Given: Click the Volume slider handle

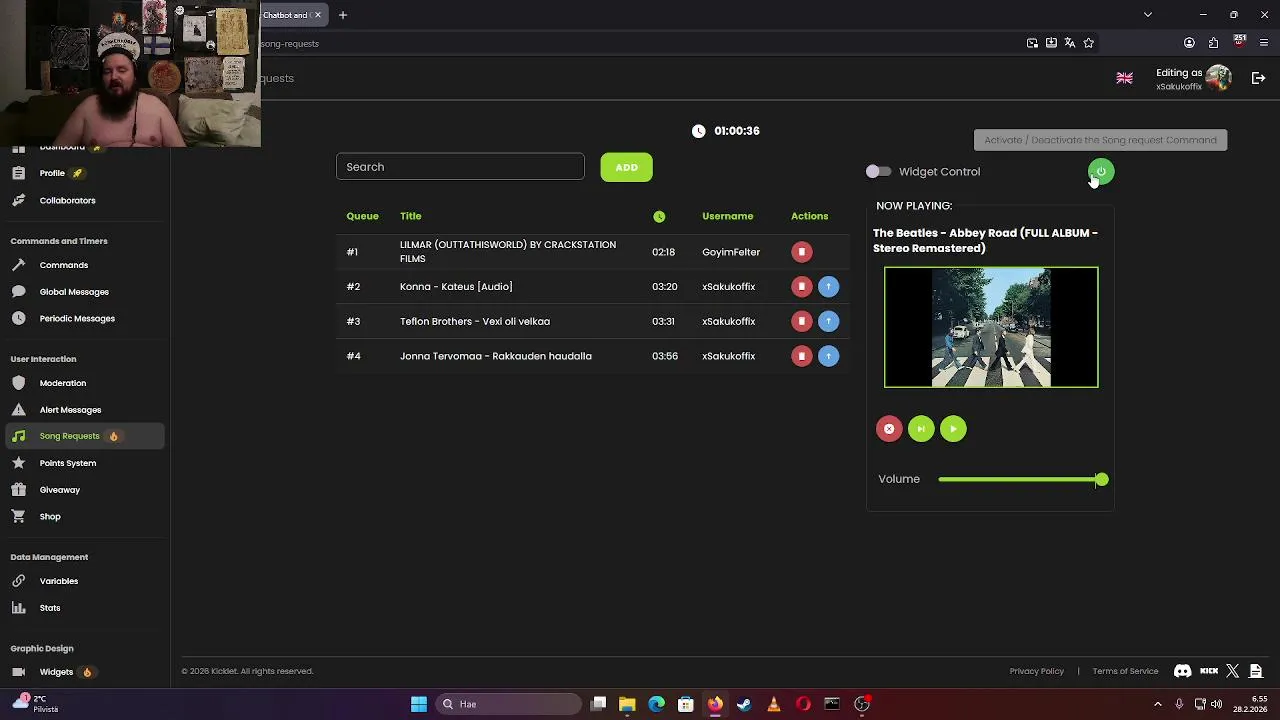Looking at the screenshot, I should click(1101, 480).
